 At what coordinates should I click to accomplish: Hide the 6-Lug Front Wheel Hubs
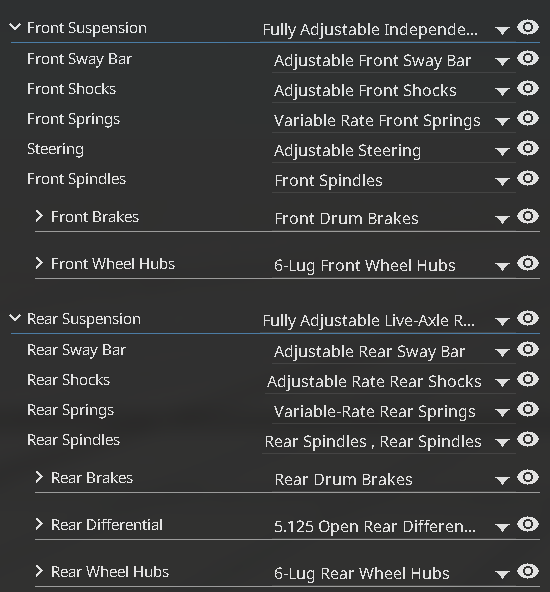[x=528, y=263]
